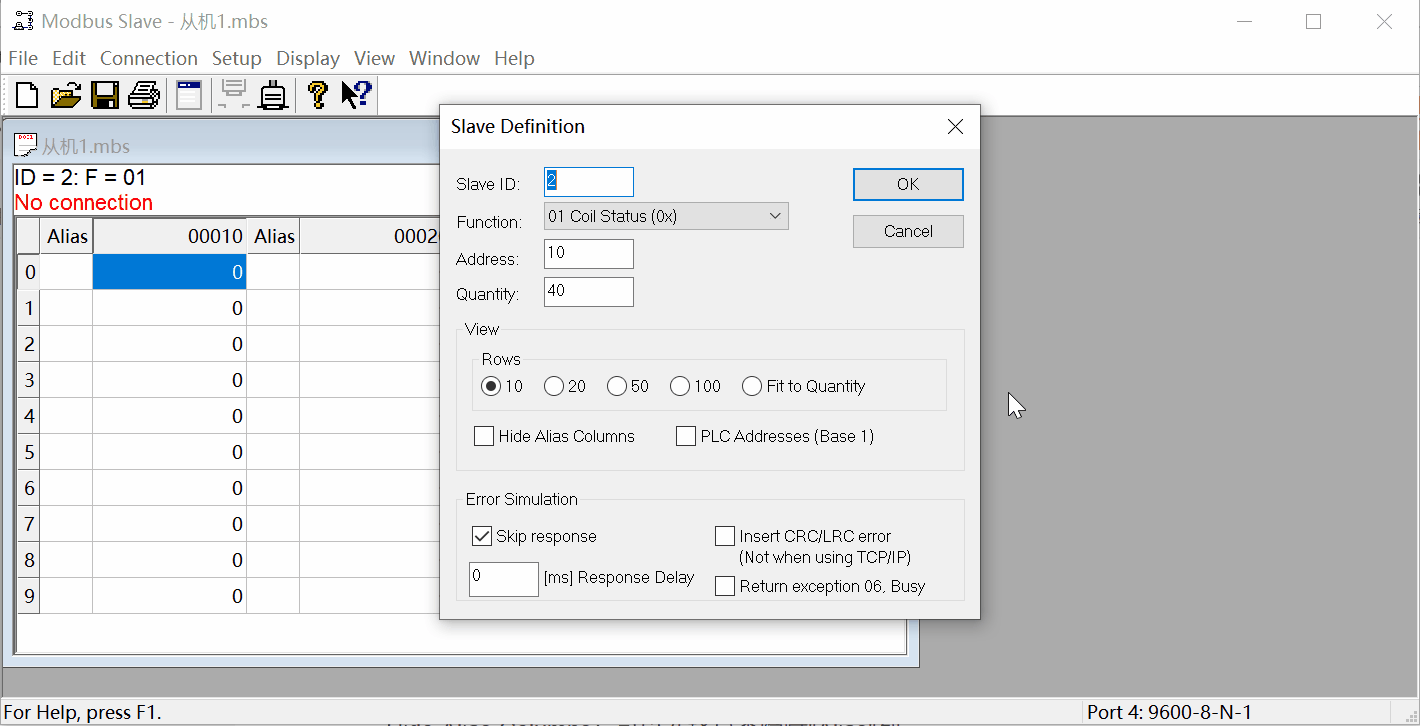Enable PLC Addresses (Base 1) checkbox
1420x726 pixels.
[686, 436]
